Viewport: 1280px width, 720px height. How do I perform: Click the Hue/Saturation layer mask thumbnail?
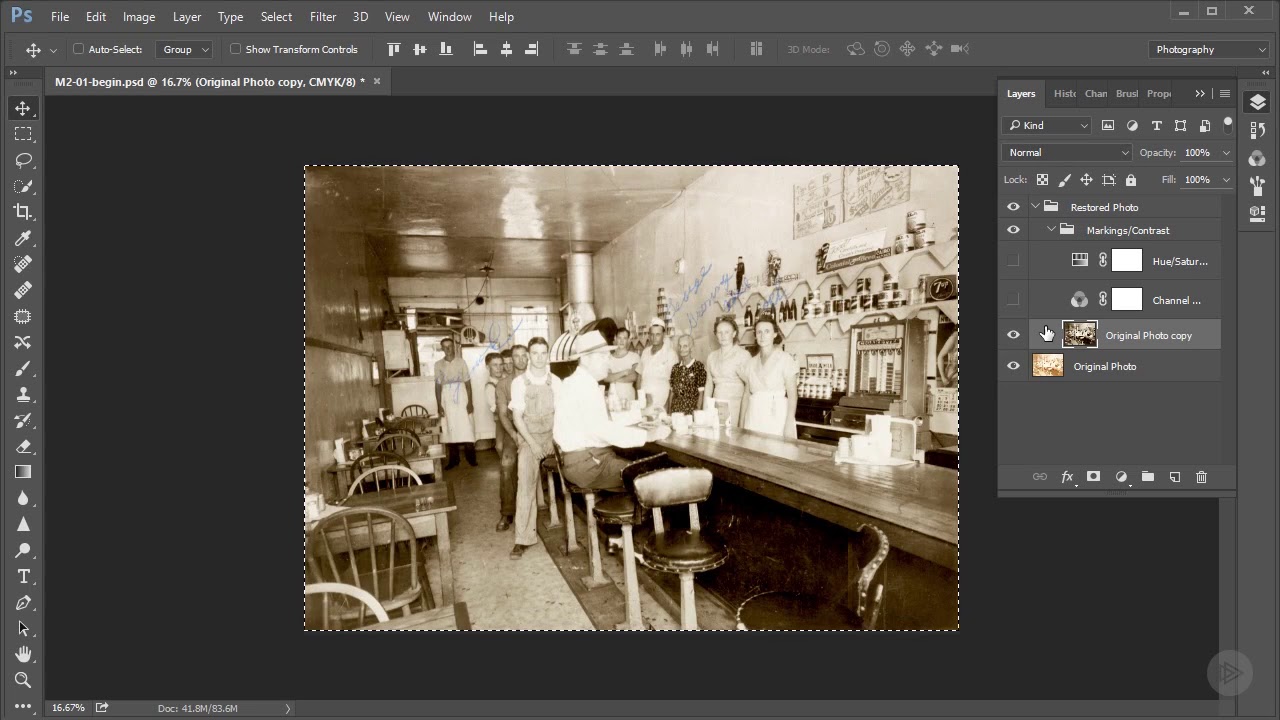1127,261
